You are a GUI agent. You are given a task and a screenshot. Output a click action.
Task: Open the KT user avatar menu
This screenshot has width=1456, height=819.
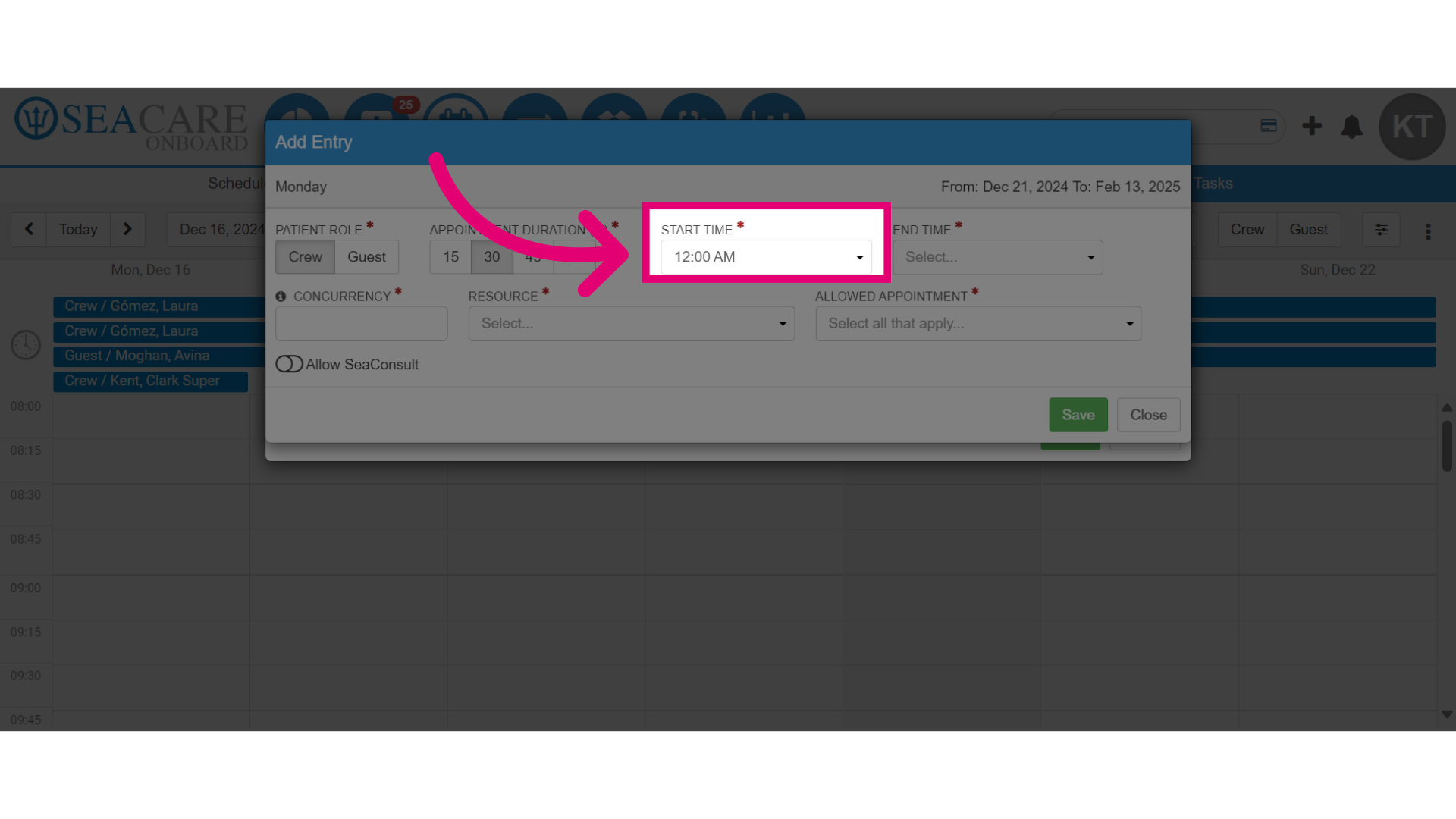tap(1412, 127)
